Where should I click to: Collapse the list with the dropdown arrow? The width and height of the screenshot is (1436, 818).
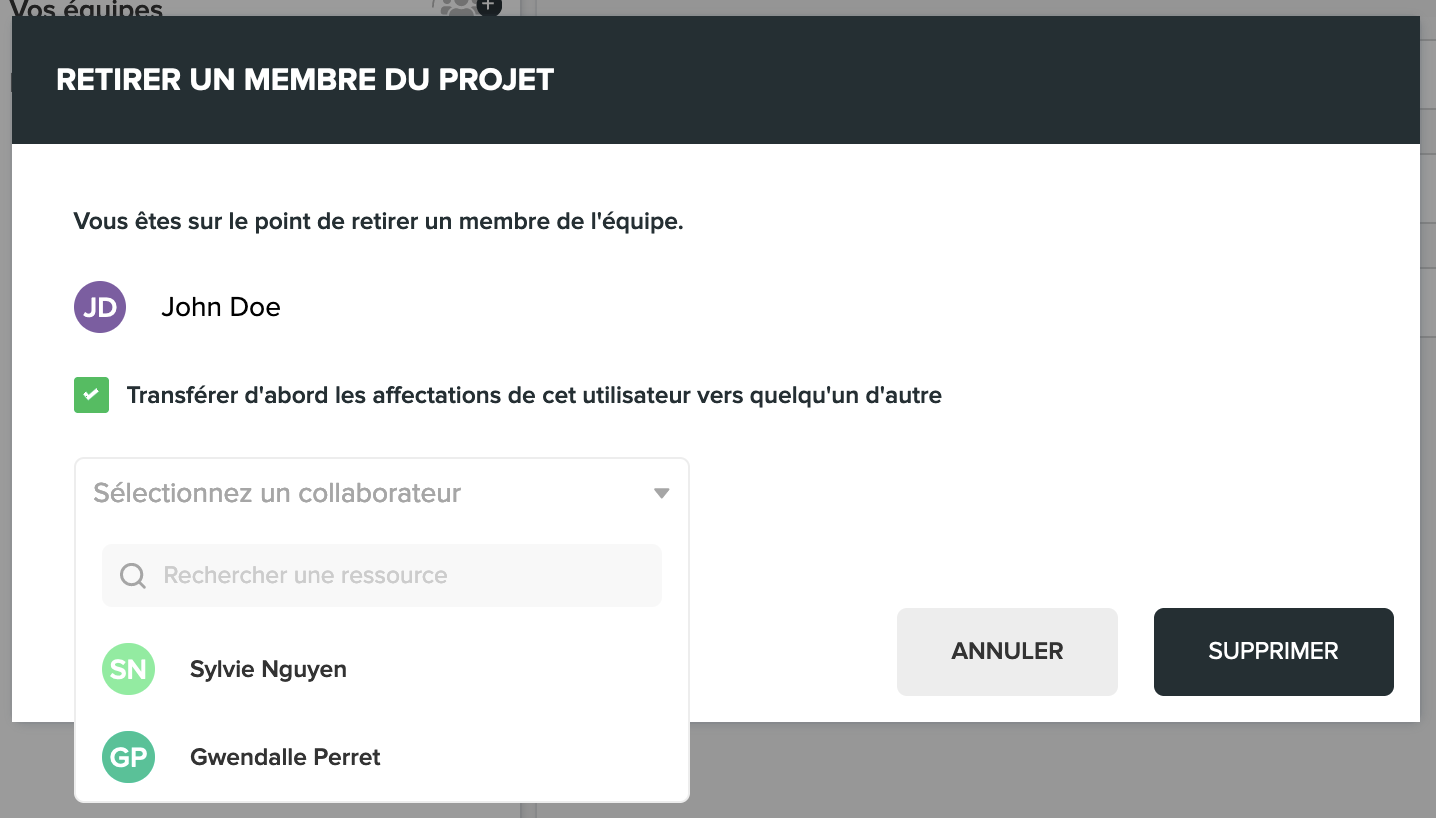point(661,493)
